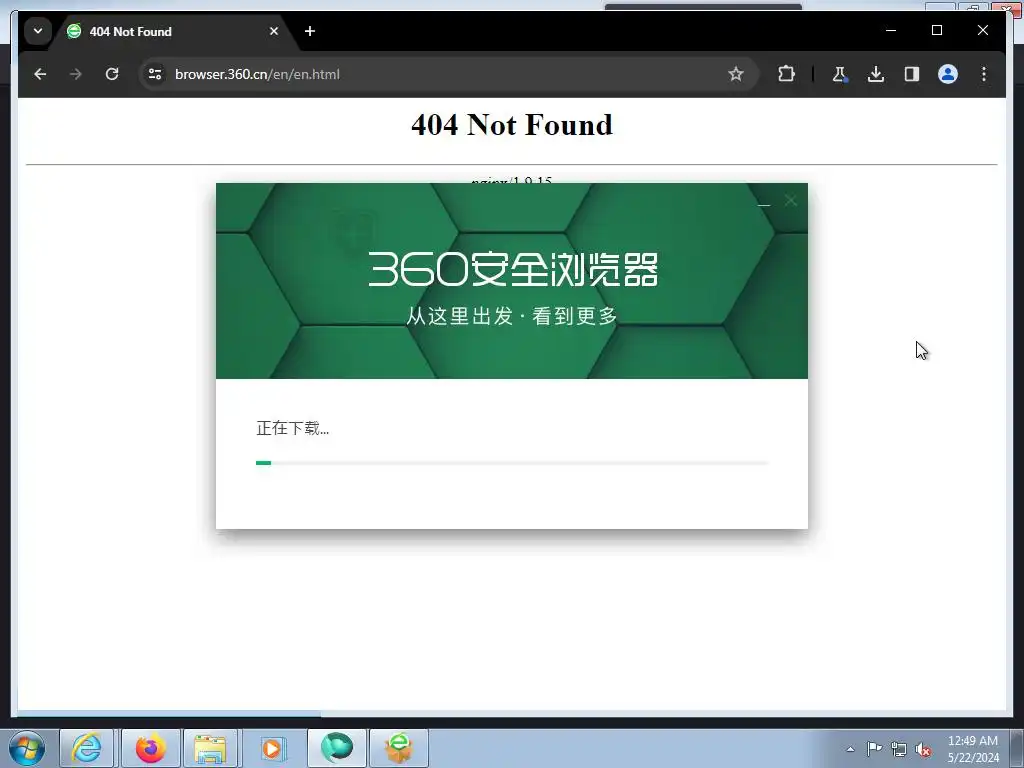Open the Extensions puzzle icon
The height and width of the screenshot is (768, 1024).
786,74
